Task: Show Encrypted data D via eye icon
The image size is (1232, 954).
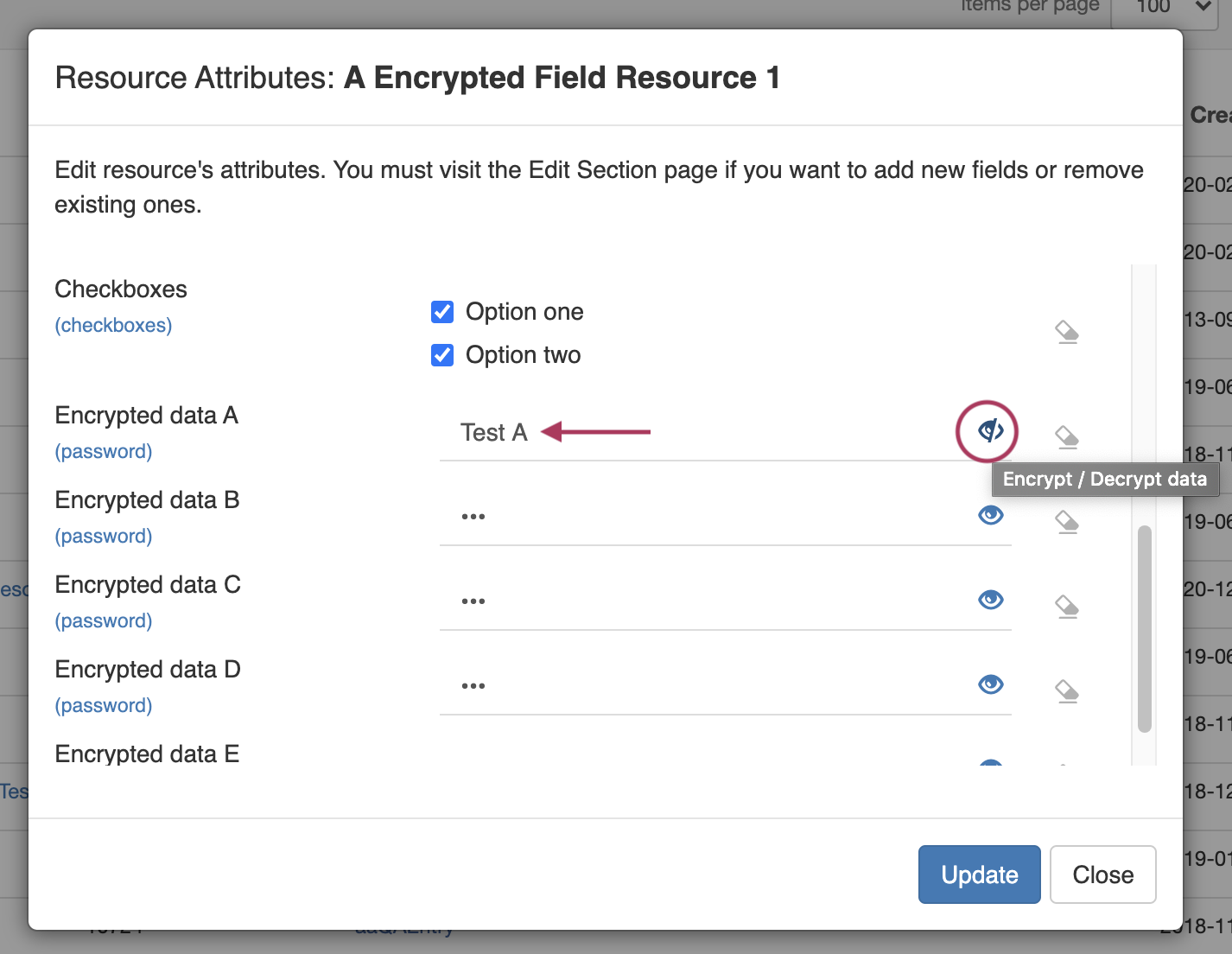Action: [990, 684]
